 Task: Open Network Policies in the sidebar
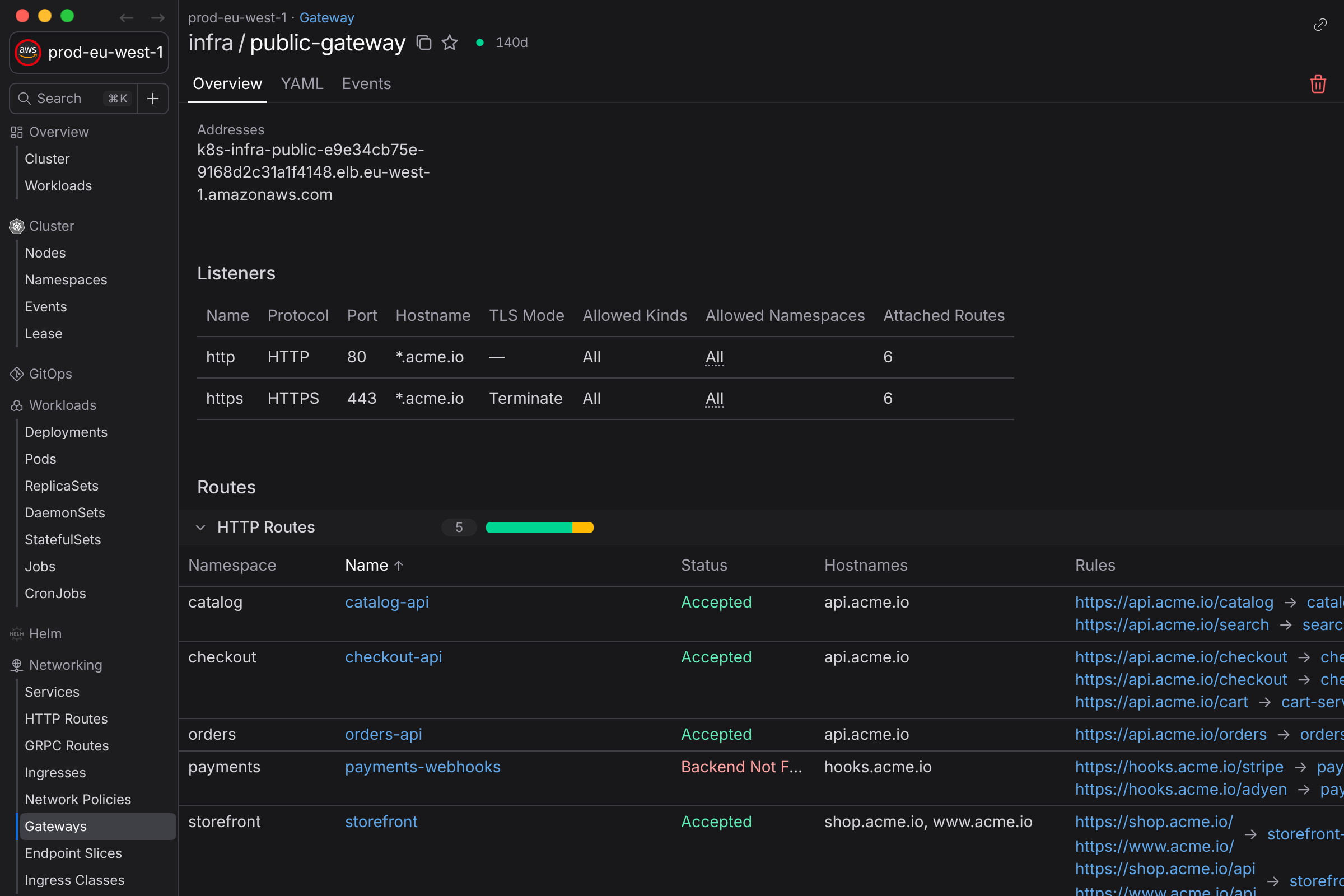[78, 800]
